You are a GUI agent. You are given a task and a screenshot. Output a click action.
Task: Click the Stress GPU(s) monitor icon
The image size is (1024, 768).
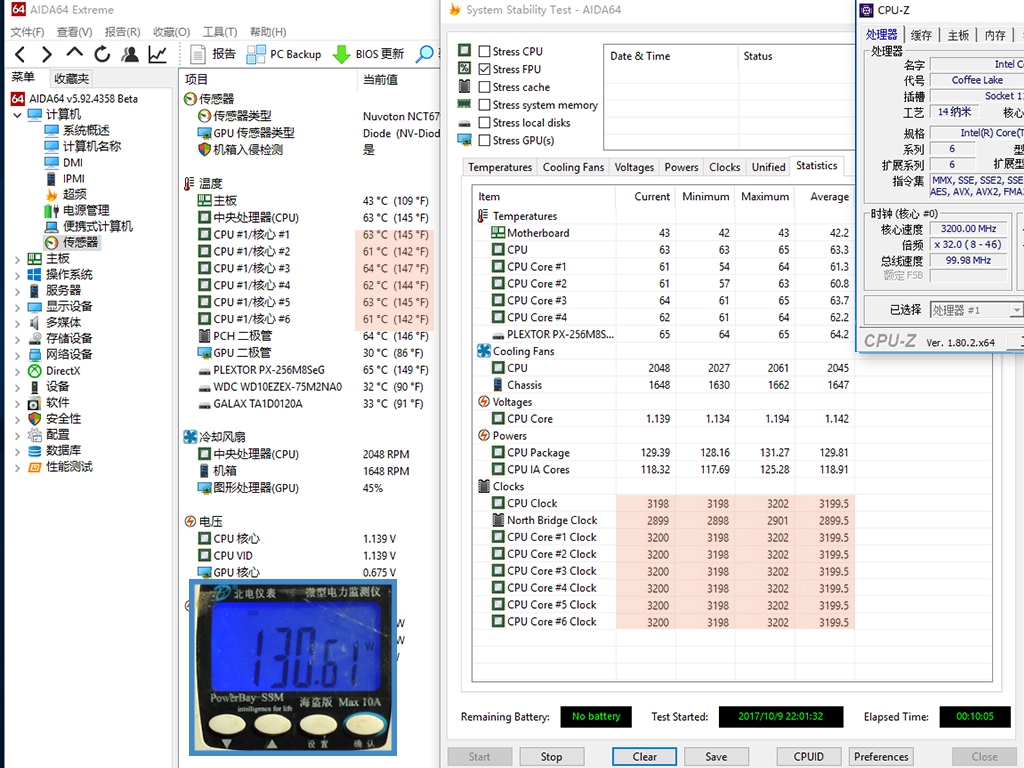[x=464, y=140]
